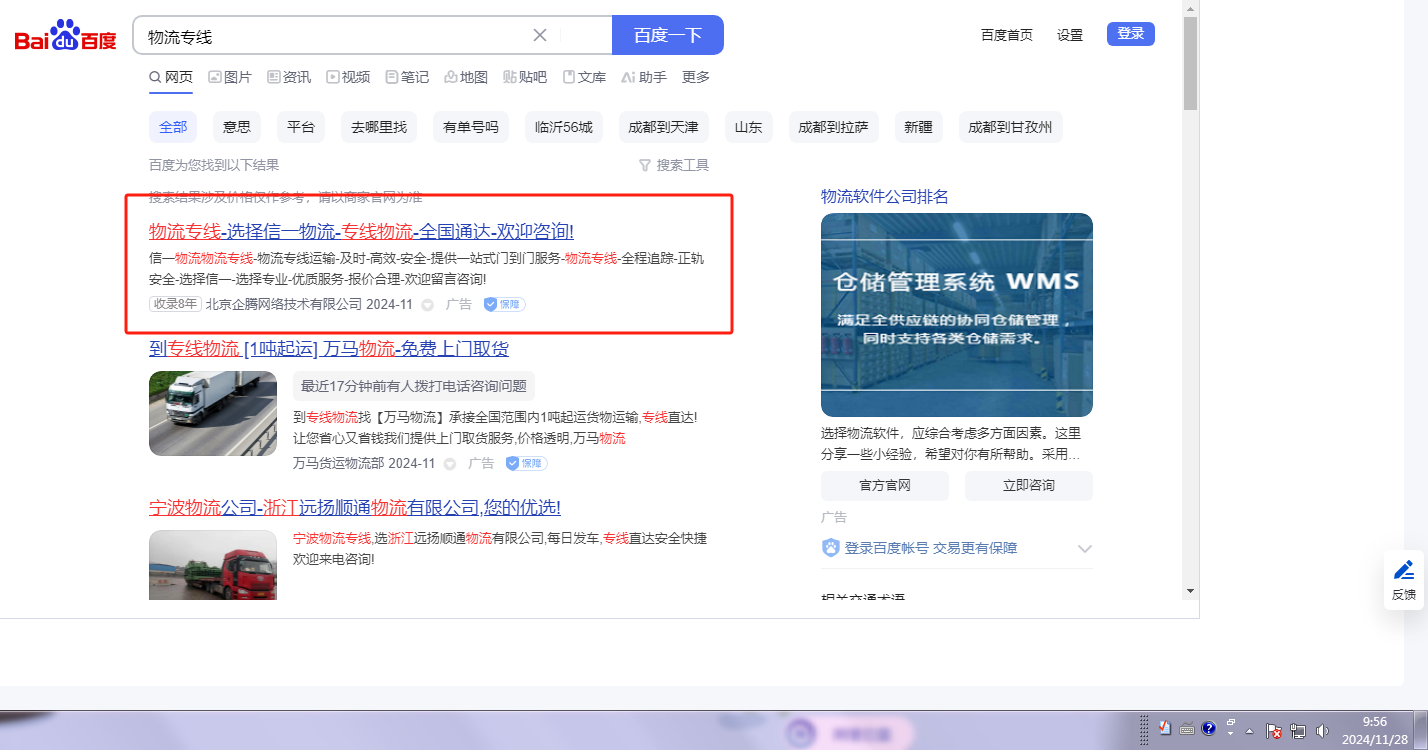Image resolution: width=1428 pixels, height=750 pixels.
Task: Switch to the 图片 tab
Action: [x=230, y=77]
